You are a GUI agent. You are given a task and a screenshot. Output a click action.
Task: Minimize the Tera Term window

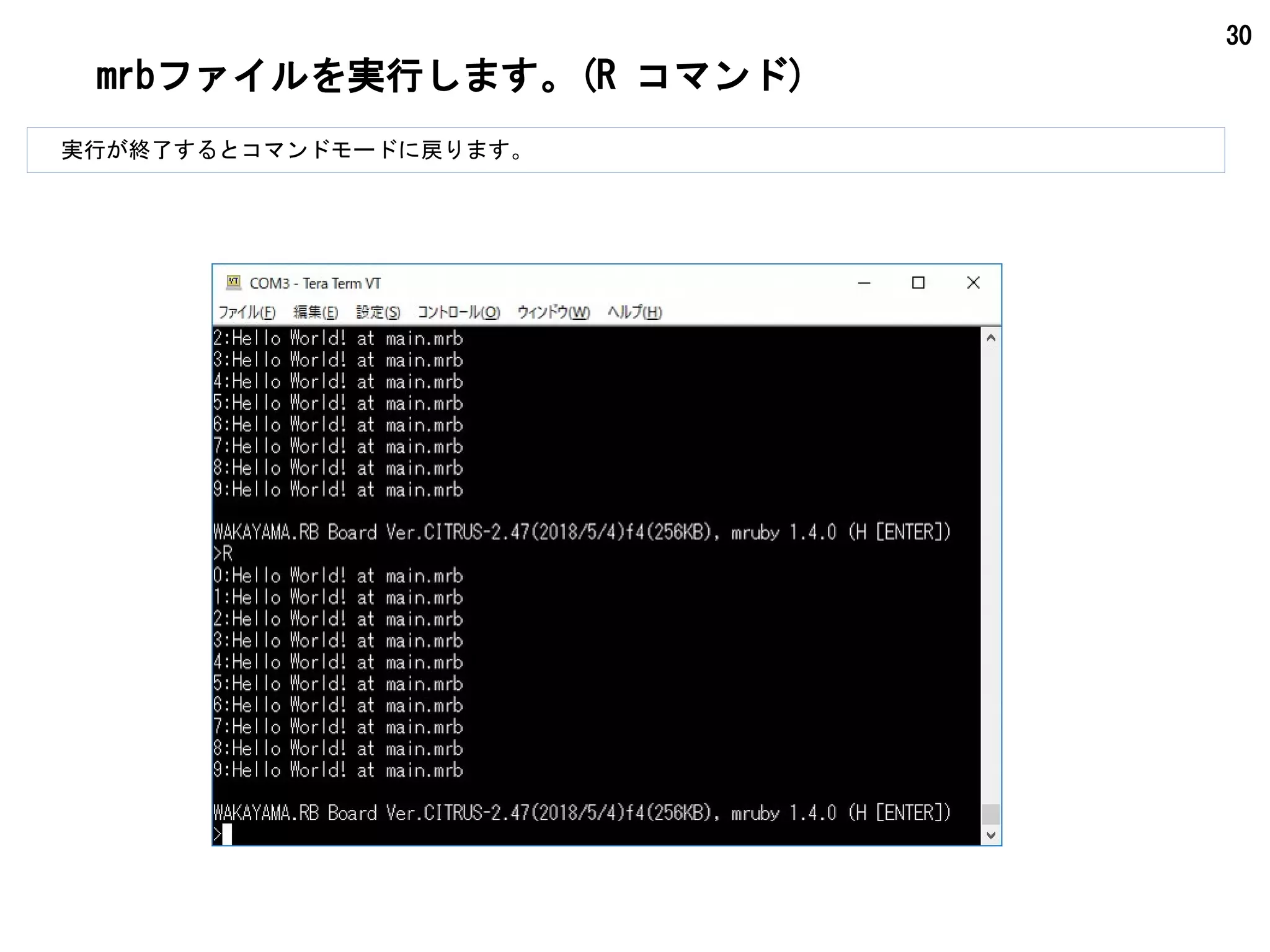(864, 283)
